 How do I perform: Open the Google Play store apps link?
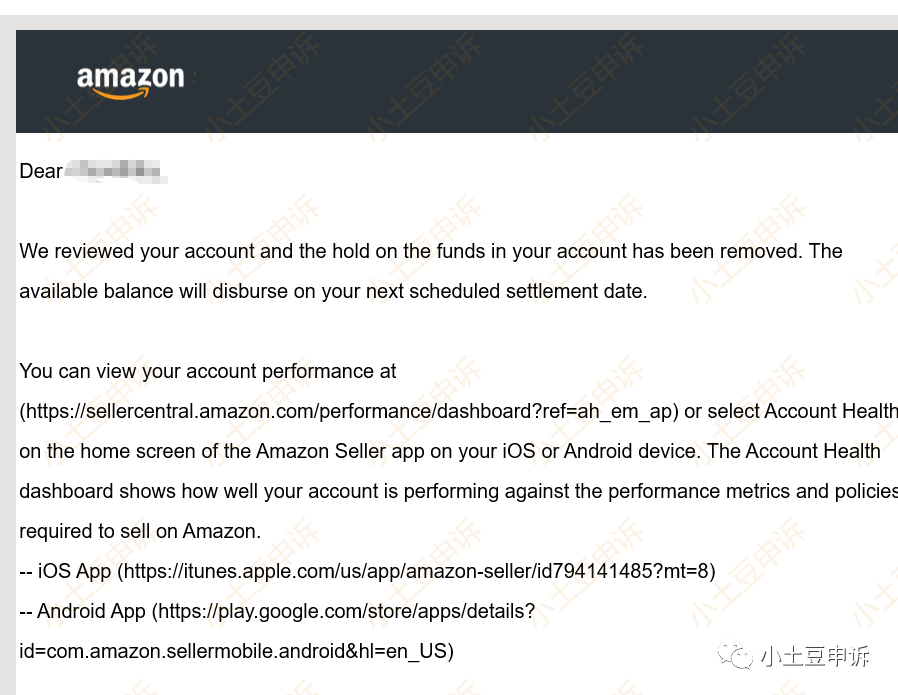[x=346, y=611]
